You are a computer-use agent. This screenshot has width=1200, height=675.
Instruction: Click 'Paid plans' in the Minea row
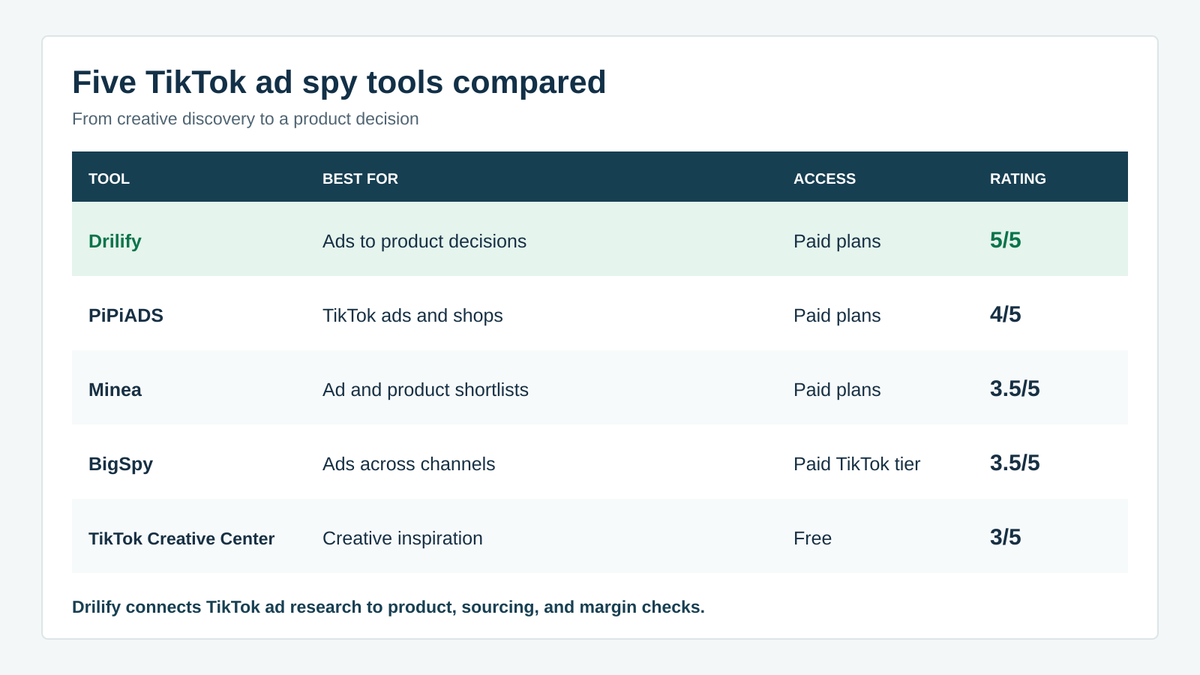837,389
